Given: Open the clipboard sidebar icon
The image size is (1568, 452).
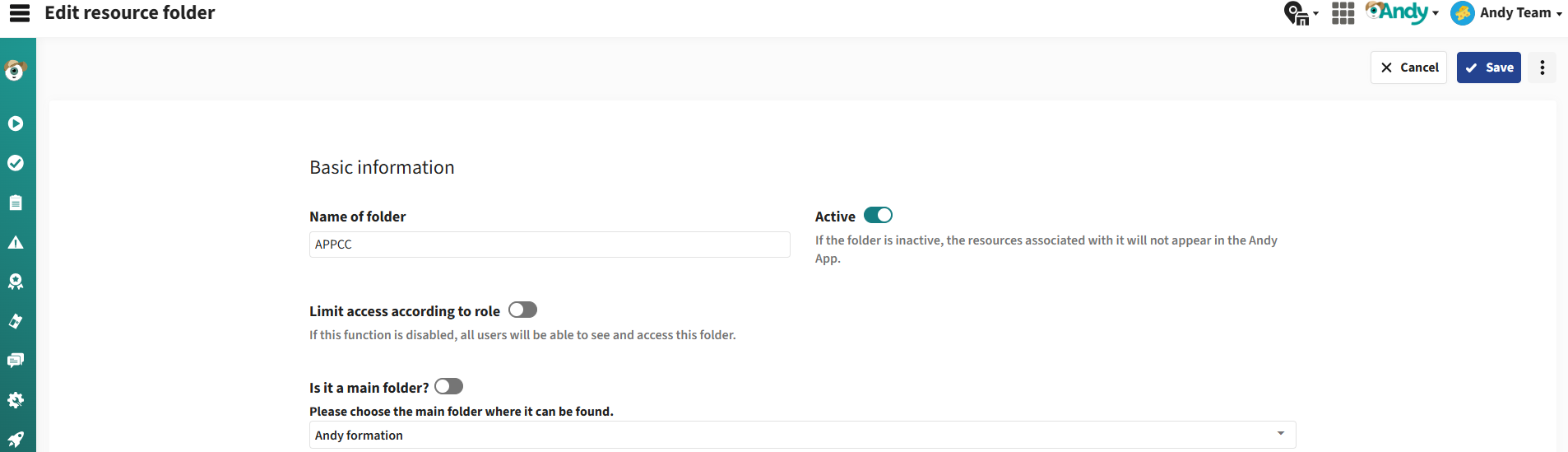Looking at the screenshot, I should coord(16,203).
